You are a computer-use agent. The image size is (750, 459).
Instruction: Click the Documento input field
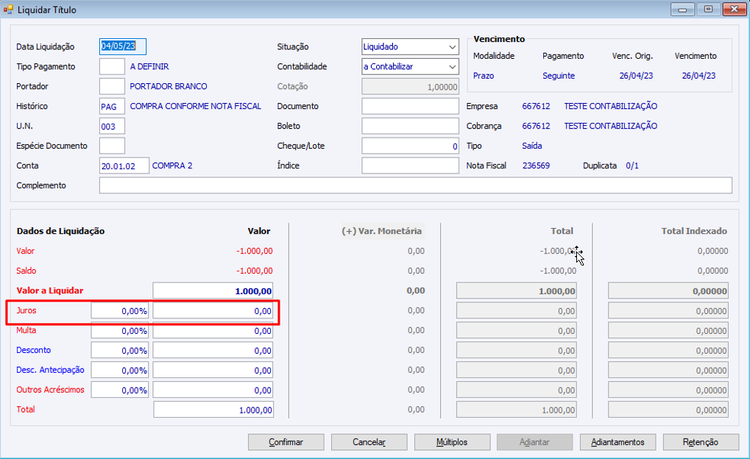tap(410, 106)
